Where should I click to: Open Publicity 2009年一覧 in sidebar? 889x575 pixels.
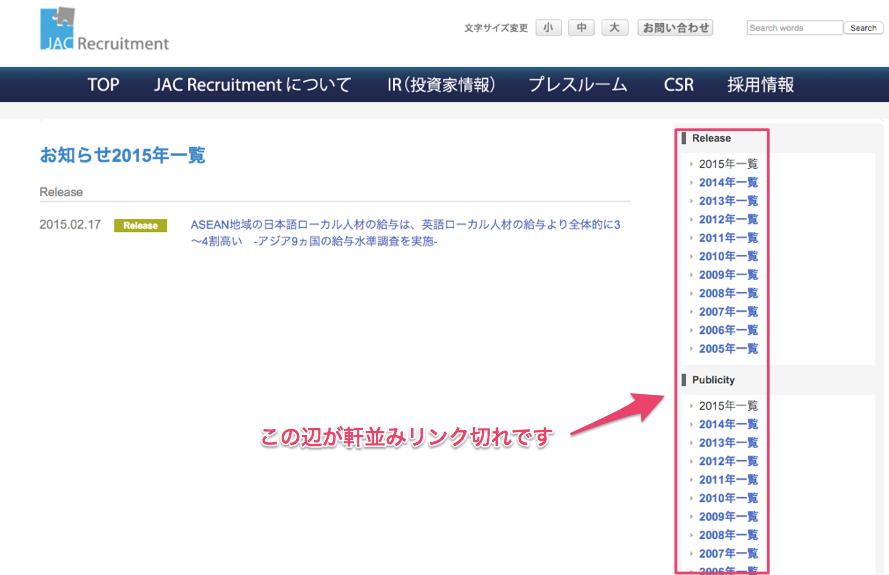point(728,517)
